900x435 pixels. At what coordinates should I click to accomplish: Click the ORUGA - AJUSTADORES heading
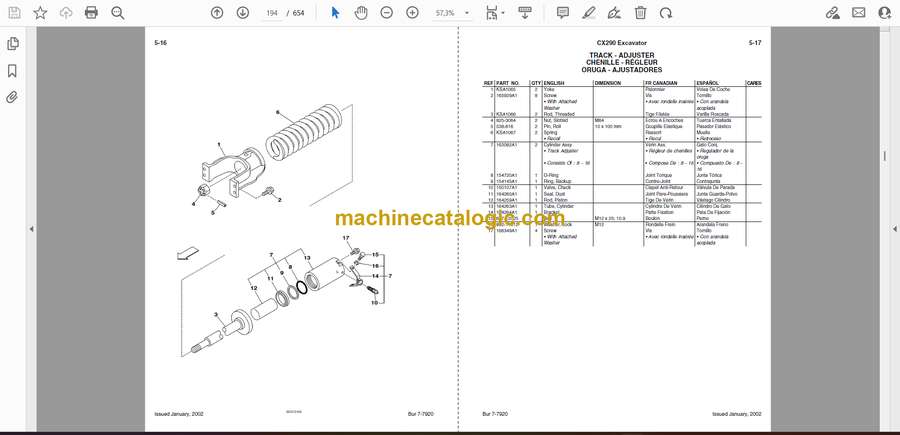click(x=621, y=70)
